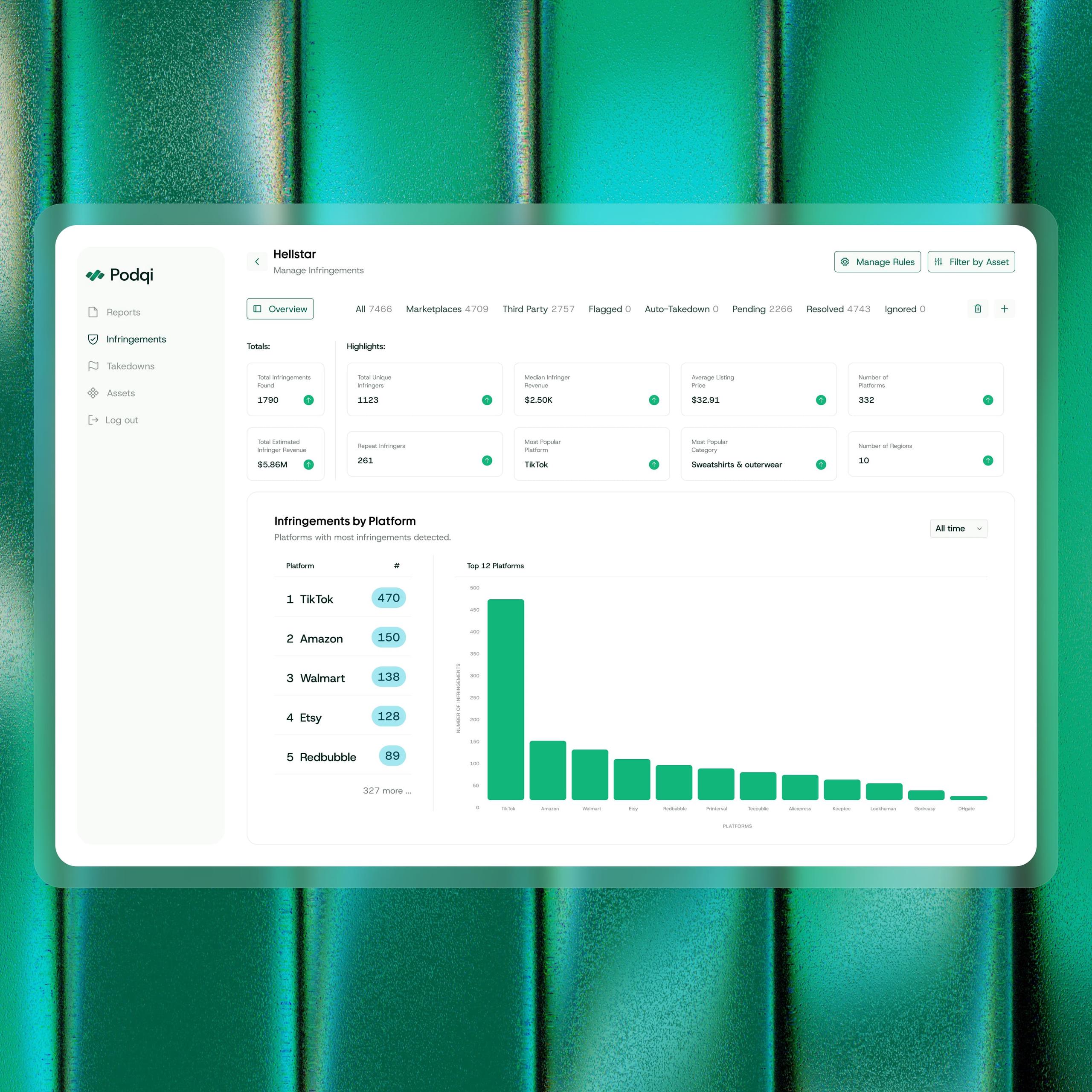Click green arrow on Total Infringements Found
The width and height of the screenshot is (1092, 1092).
308,400
